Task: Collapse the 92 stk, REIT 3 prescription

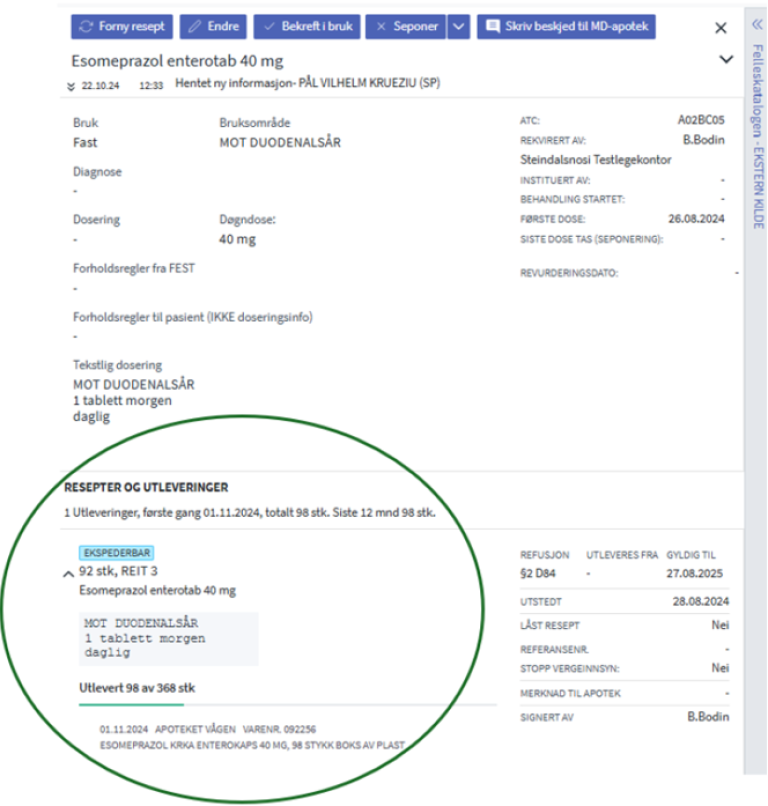Action: [x=68, y=574]
